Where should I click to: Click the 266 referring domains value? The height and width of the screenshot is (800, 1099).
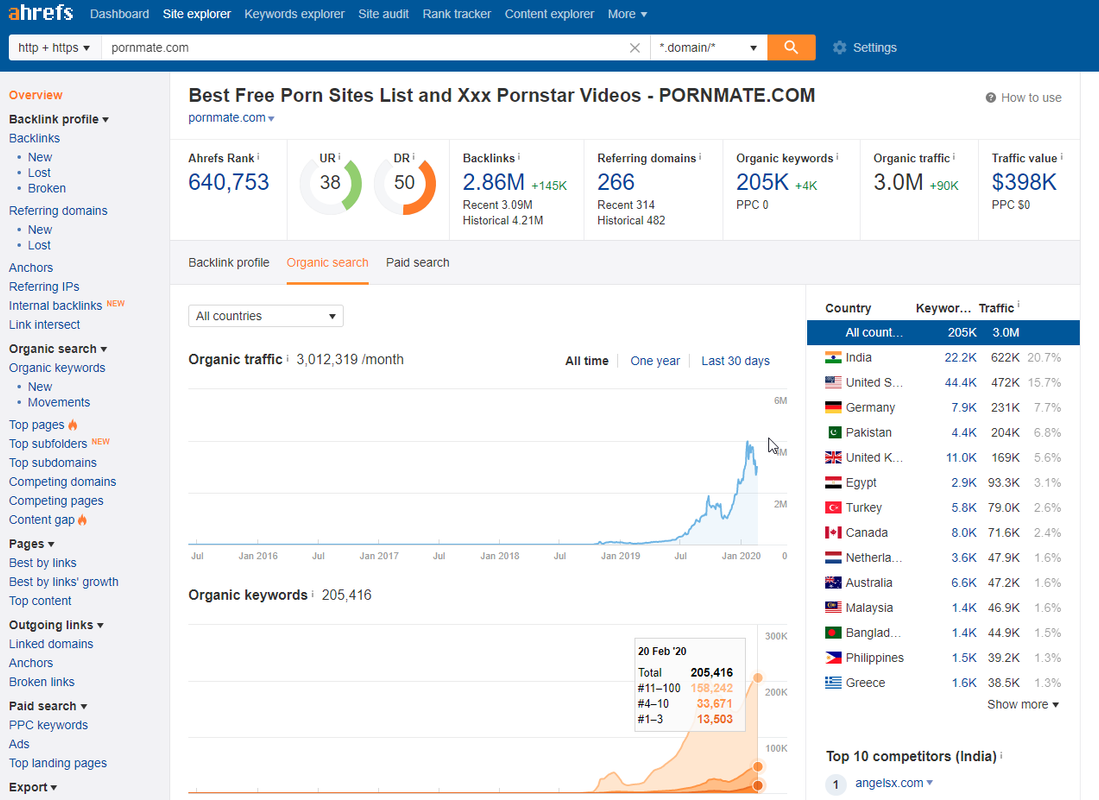[616, 182]
